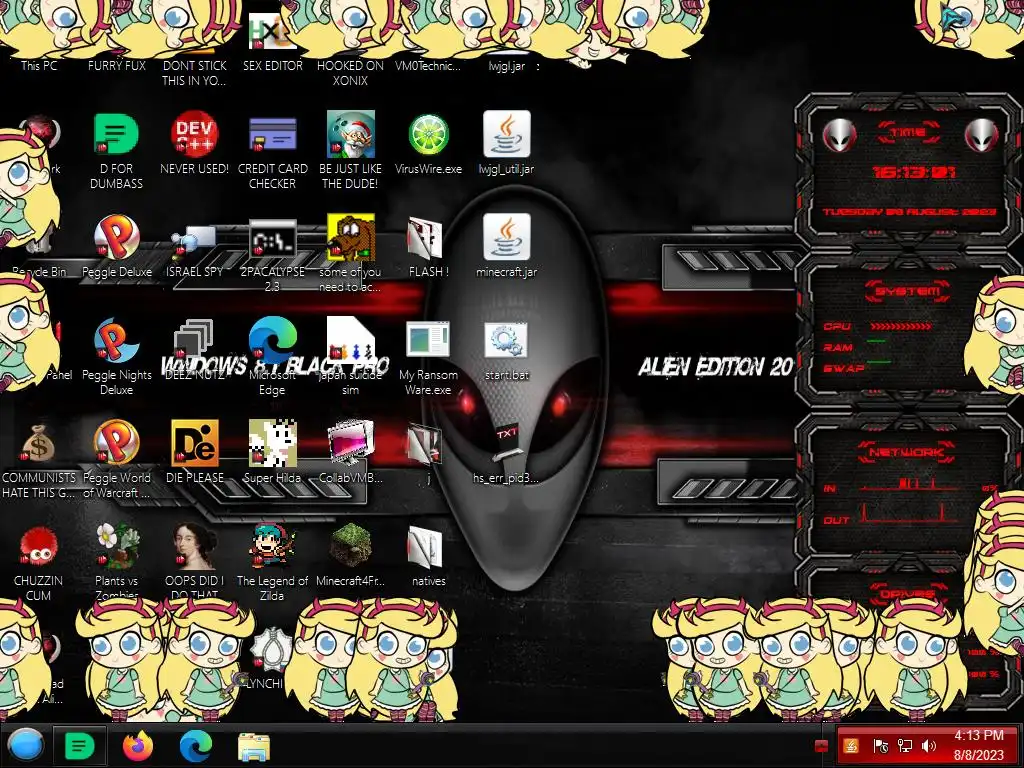Viewport: 1024px width, 768px height.
Task: Open the Super Hilda icon
Action: (272, 443)
